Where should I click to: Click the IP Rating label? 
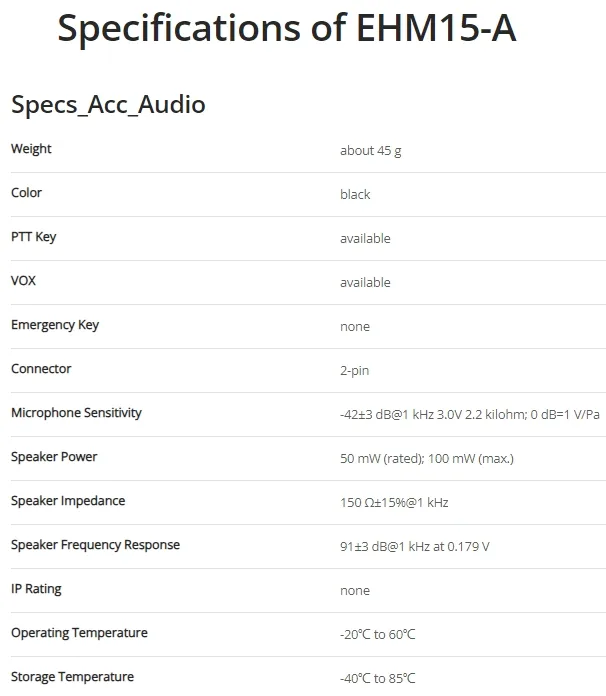pos(36,589)
